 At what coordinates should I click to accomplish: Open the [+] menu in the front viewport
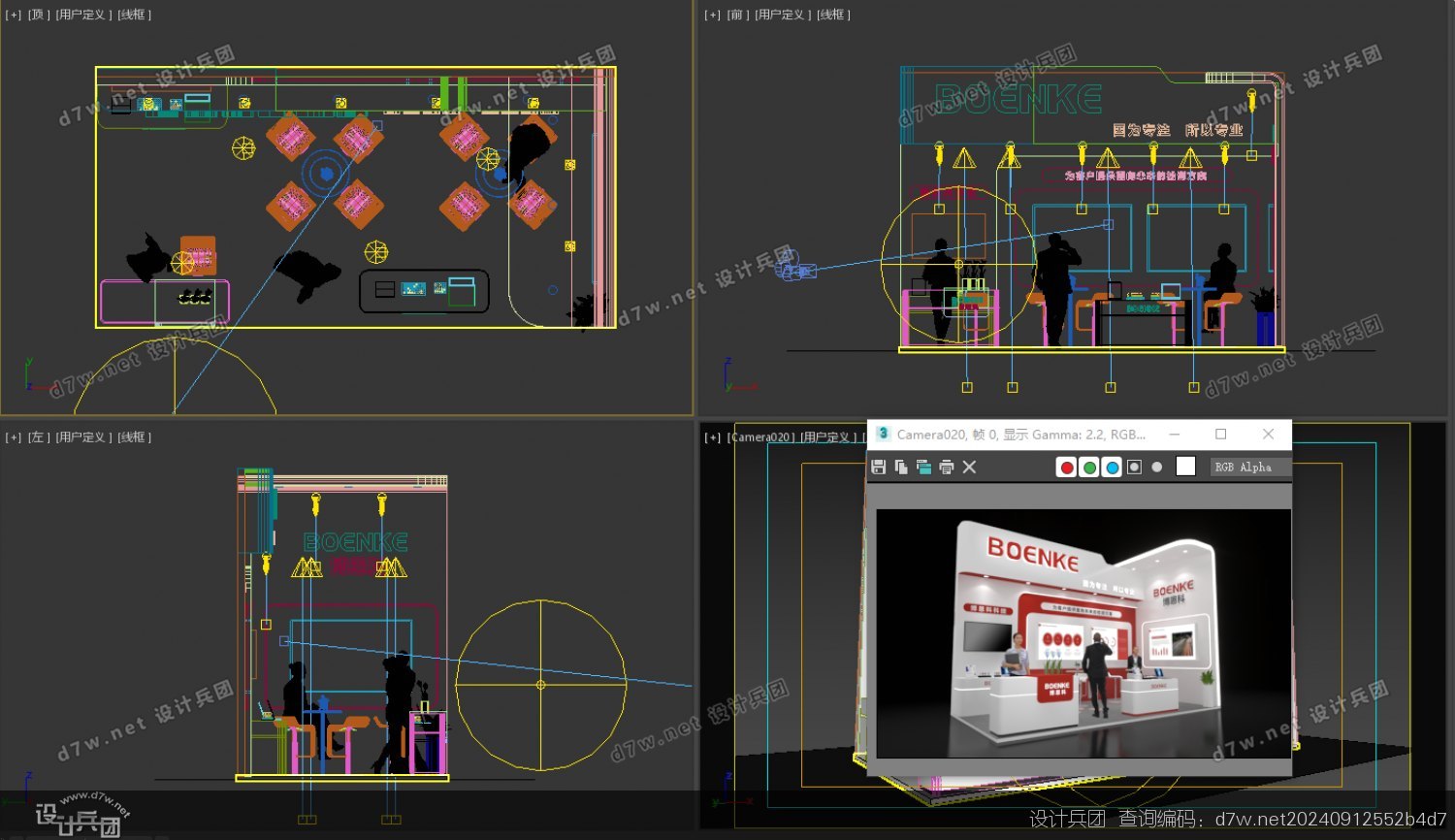[x=712, y=15]
